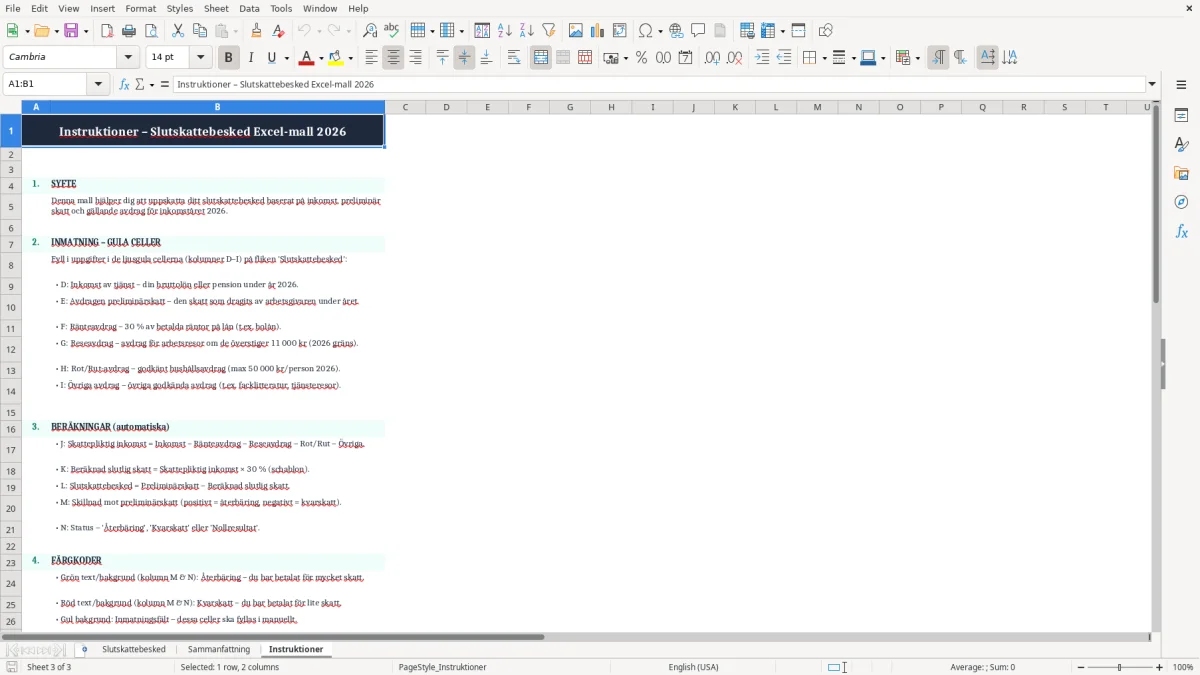Open Find & Replace
Viewport: 1200px width, 675px height.
coord(370,31)
